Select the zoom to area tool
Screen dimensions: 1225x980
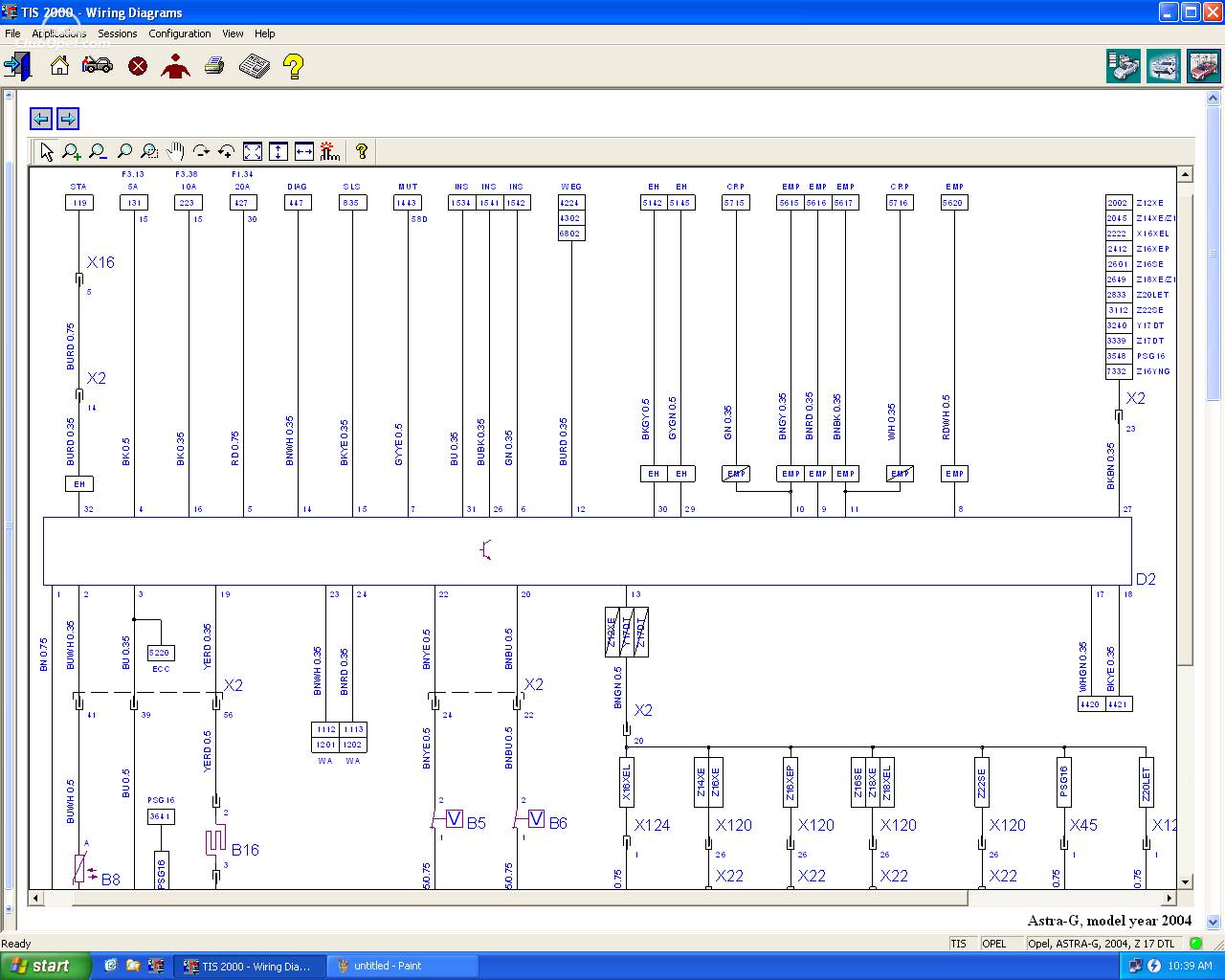click(149, 151)
